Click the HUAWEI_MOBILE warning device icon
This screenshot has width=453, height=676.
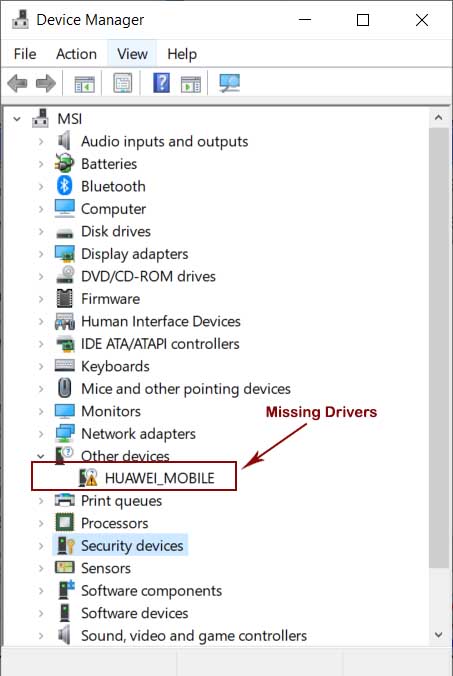pos(89,478)
